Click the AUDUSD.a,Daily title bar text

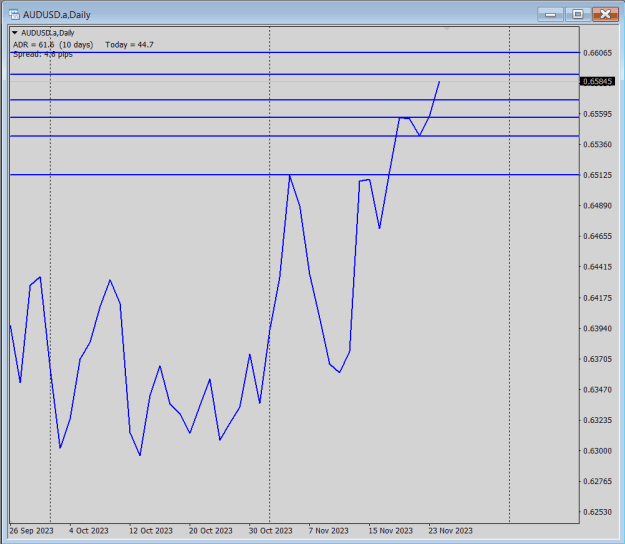coord(57,15)
